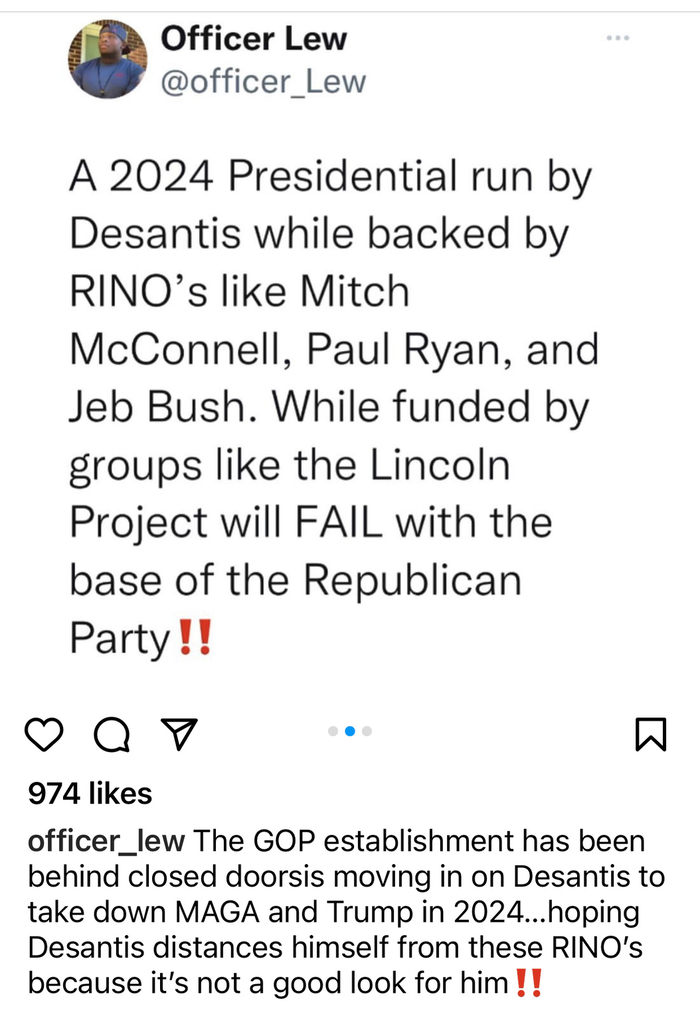Go to the third carousel dot
Screen dimensions: 700x1032
pos(367,731)
